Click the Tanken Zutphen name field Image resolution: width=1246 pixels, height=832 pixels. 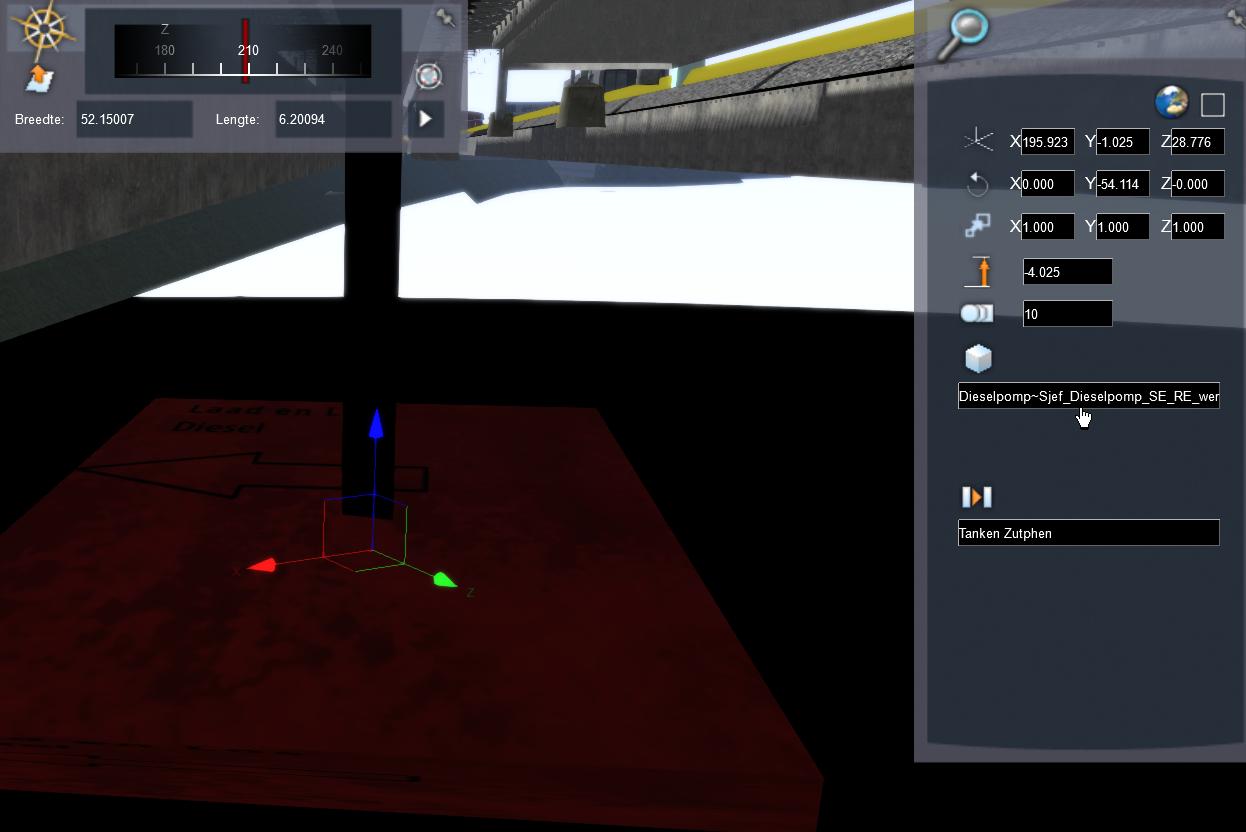(1088, 533)
